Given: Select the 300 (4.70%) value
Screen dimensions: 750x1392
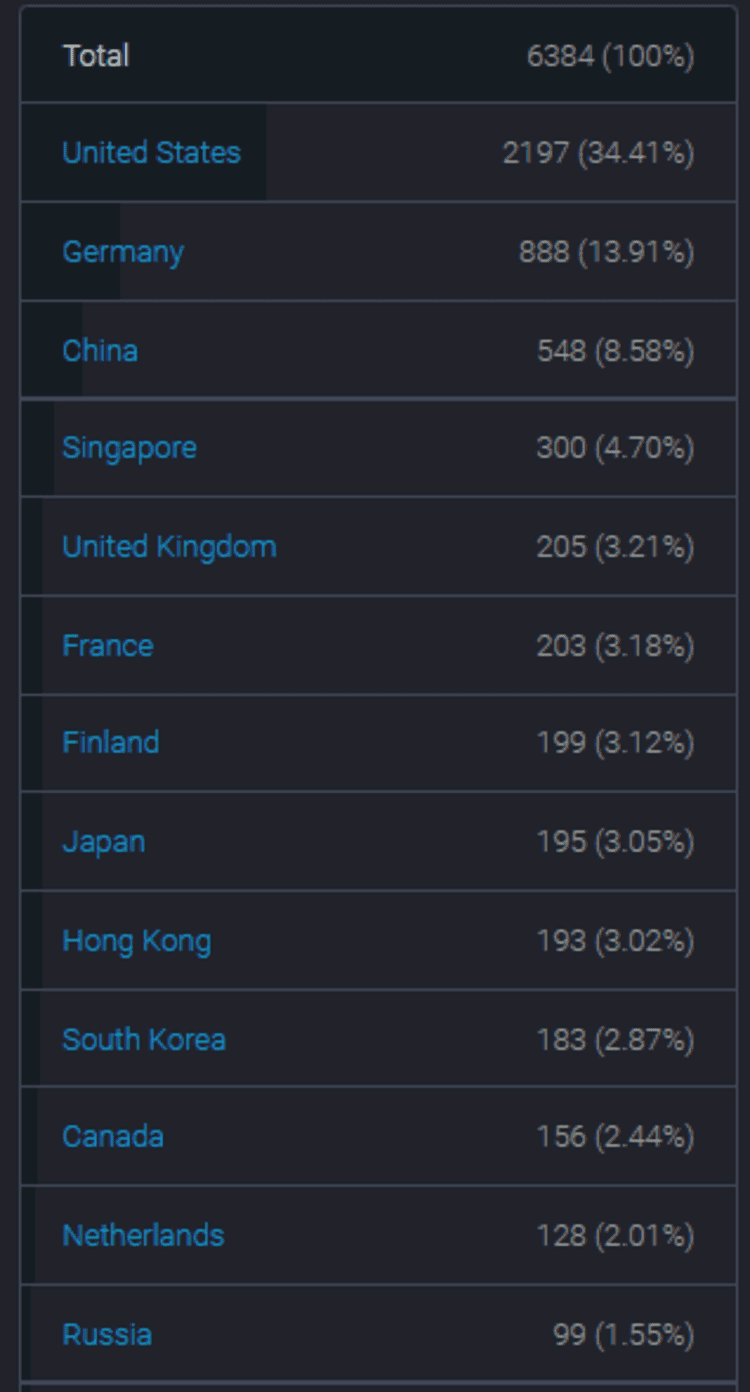Looking at the screenshot, I should coord(615,449).
